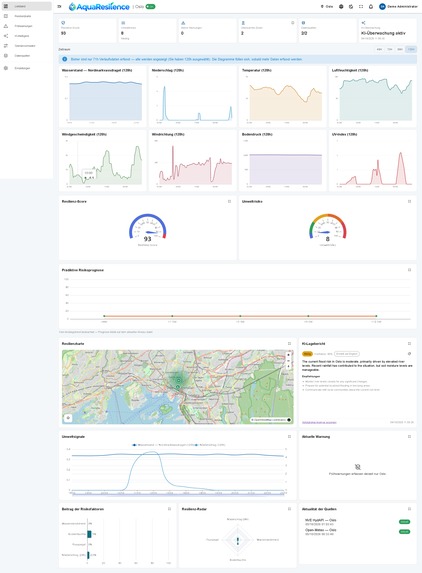This screenshot has width=422, height=573.
Task: Zoom out on the Resilienzkarte map
Action: pos(289,361)
